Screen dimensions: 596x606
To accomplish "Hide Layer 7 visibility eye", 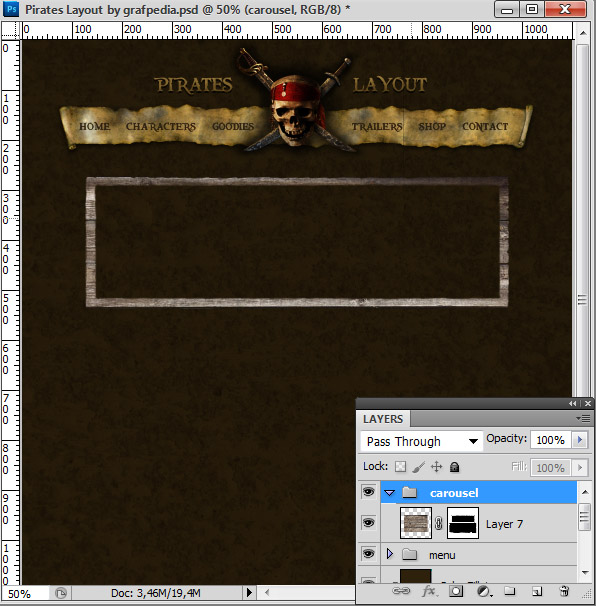I will [x=368, y=523].
